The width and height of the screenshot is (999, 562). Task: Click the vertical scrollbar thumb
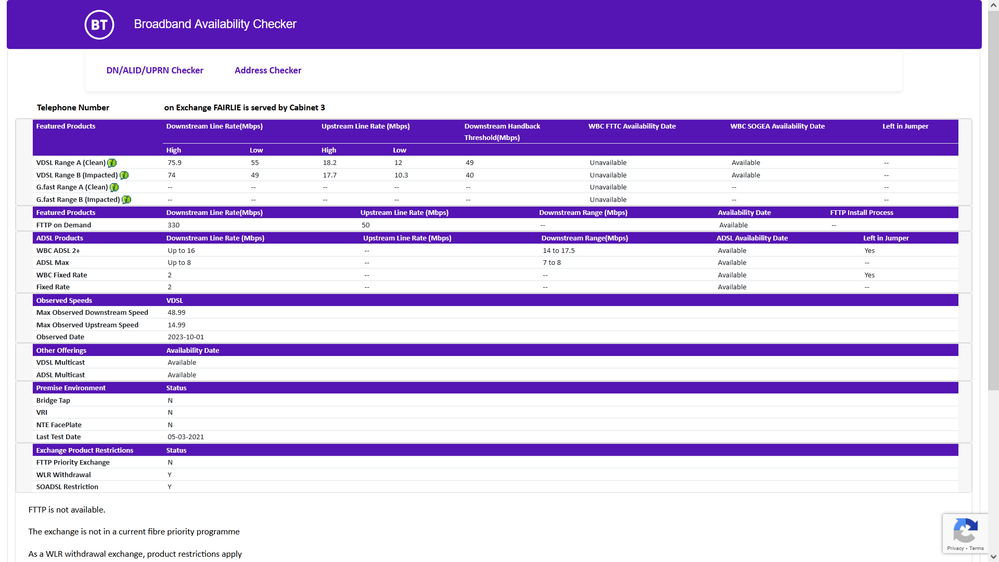(x=992, y=200)
